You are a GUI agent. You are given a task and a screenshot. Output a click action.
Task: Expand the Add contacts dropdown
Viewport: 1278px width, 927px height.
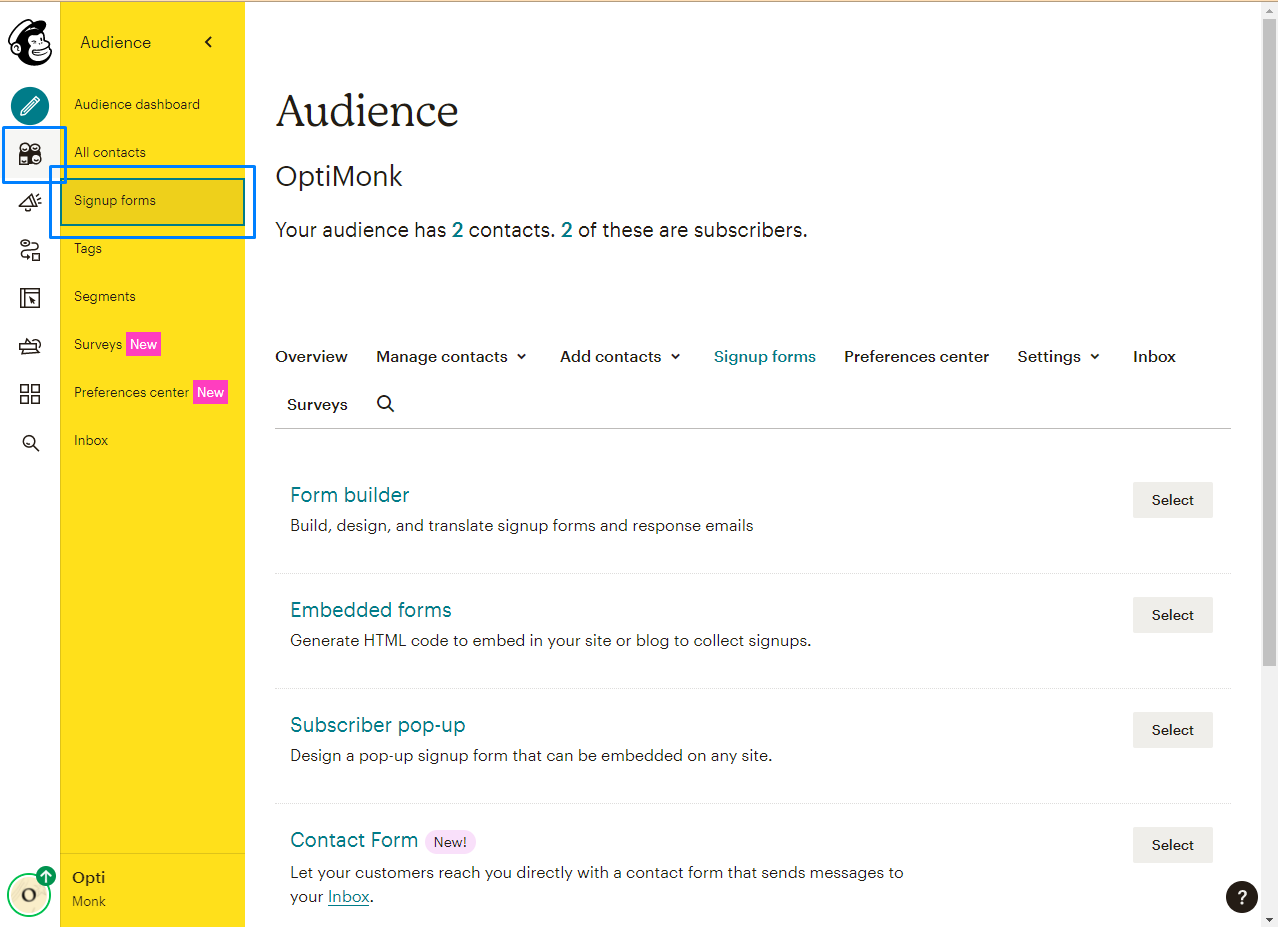pyautogui.click(x=620, y=357)
